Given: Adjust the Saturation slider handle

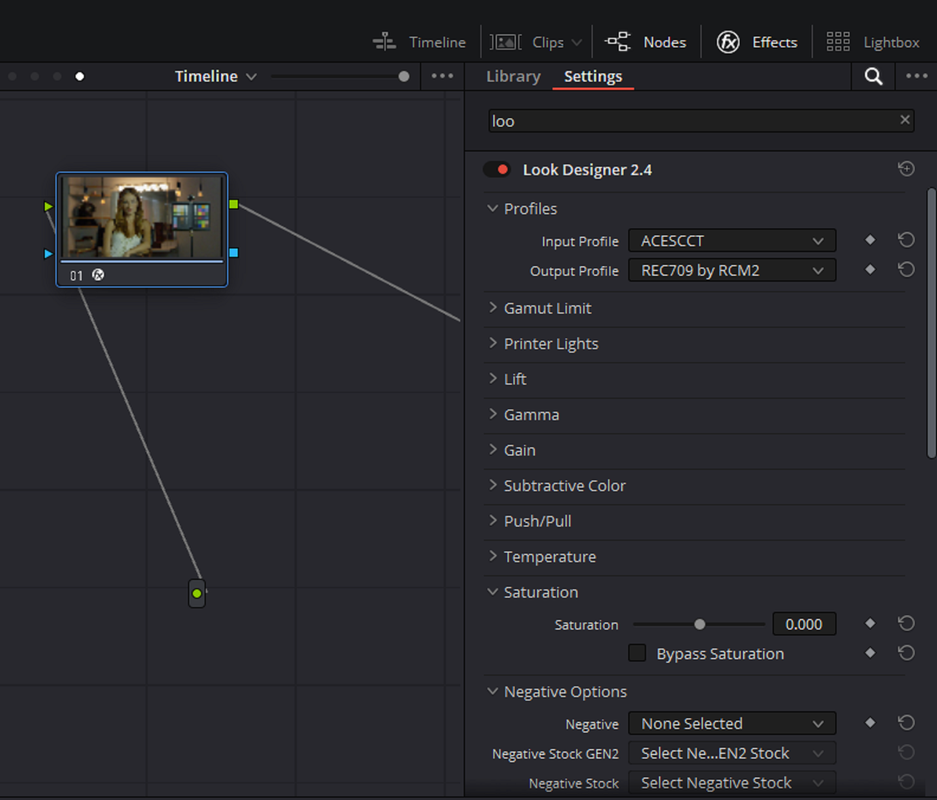Looking at the screenshot, I should click(x=699, y=624).
